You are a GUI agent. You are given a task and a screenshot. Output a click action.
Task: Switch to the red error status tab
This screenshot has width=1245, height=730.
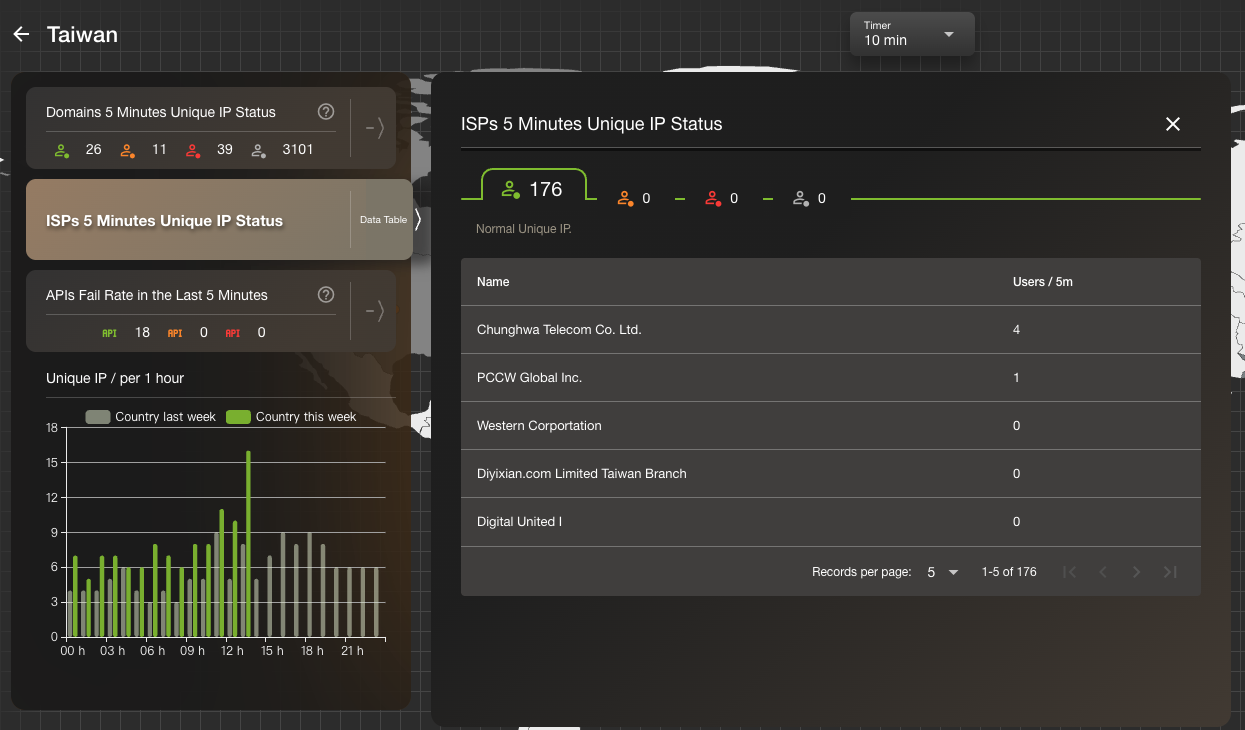point(721,198)
